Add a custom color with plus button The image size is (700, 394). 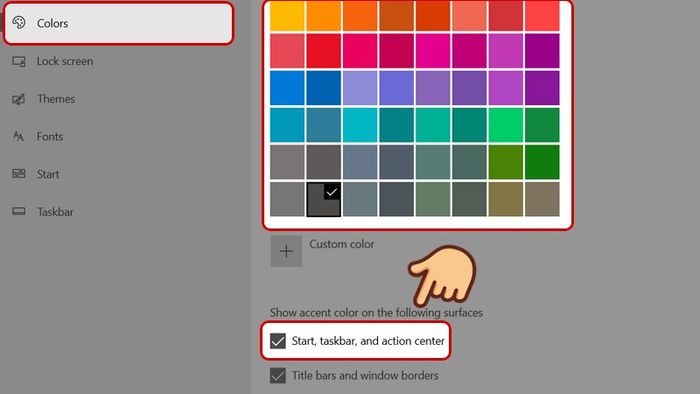click(286, 251)
